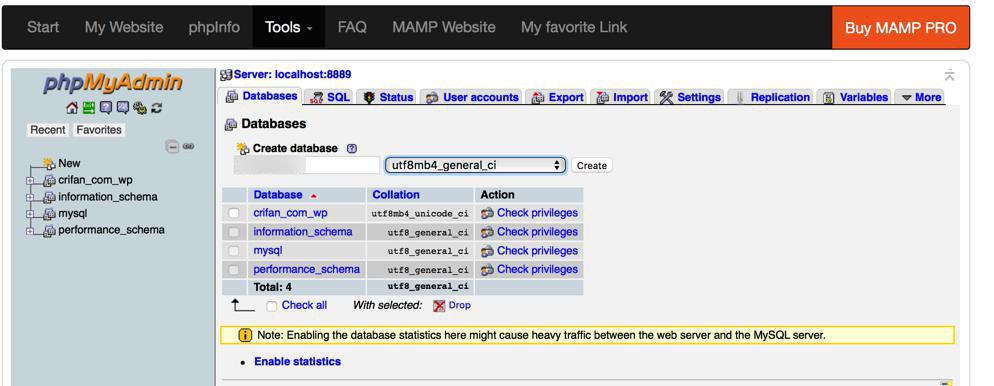994x386 pixels.
Task: Click the Create database button
Action: [x=591, y=165]
